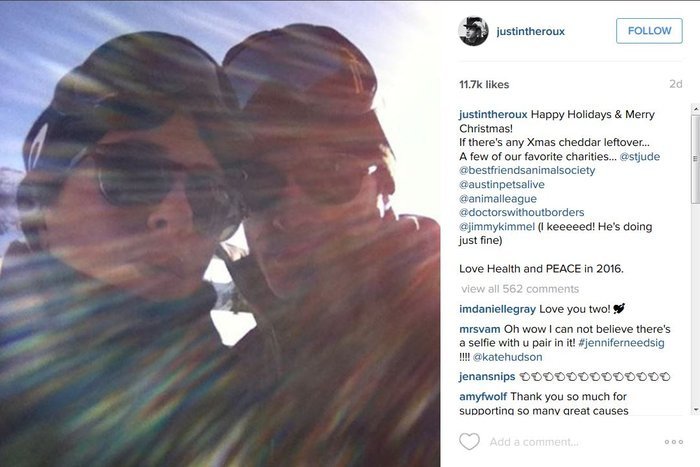The height and width of the screenshot is (467, 700).
Task: Click the comments scrollbar up arrow
Action: click(x=696, y=109)
